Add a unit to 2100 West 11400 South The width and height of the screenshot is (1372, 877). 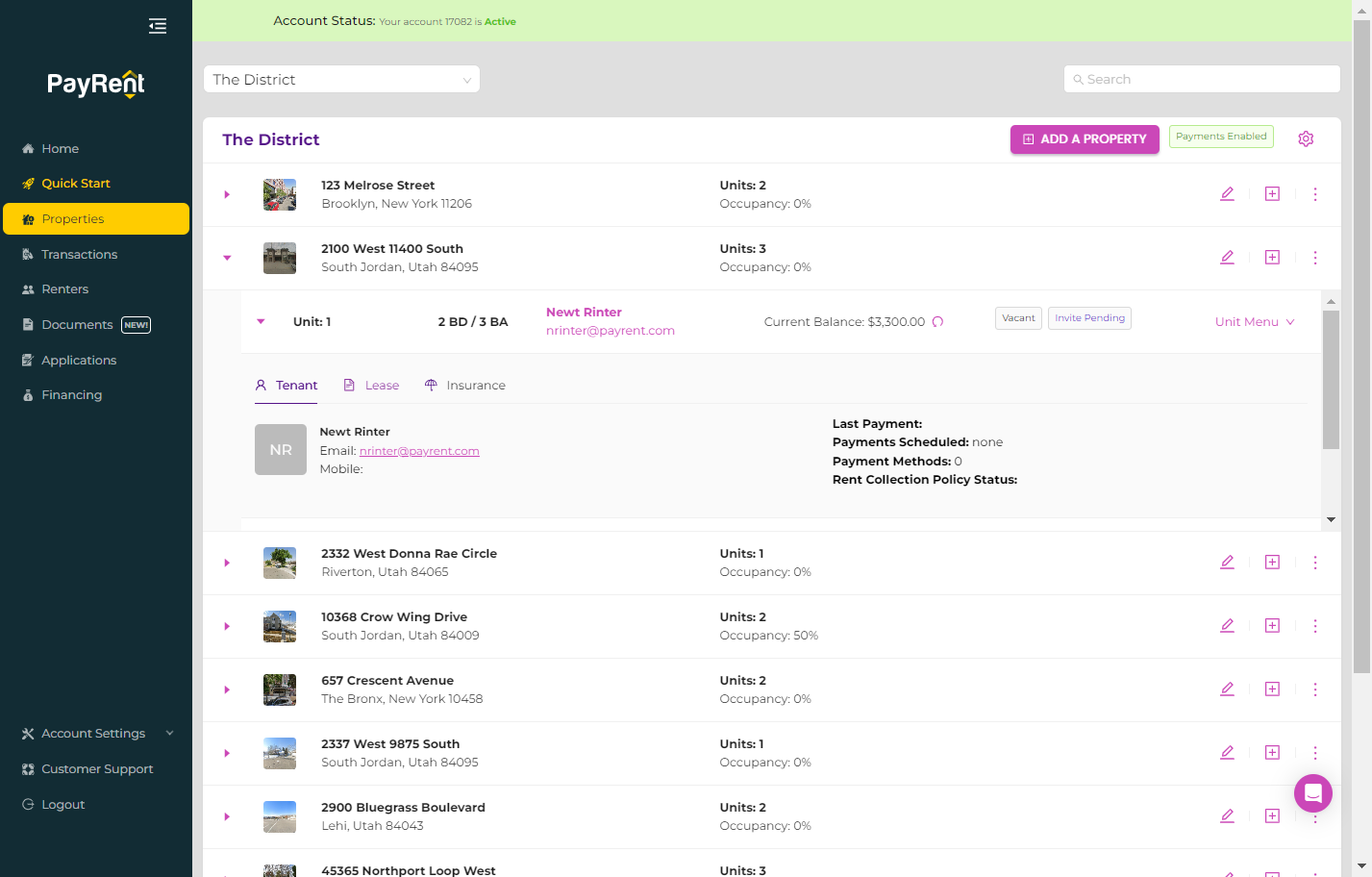tap(1272, 258)
